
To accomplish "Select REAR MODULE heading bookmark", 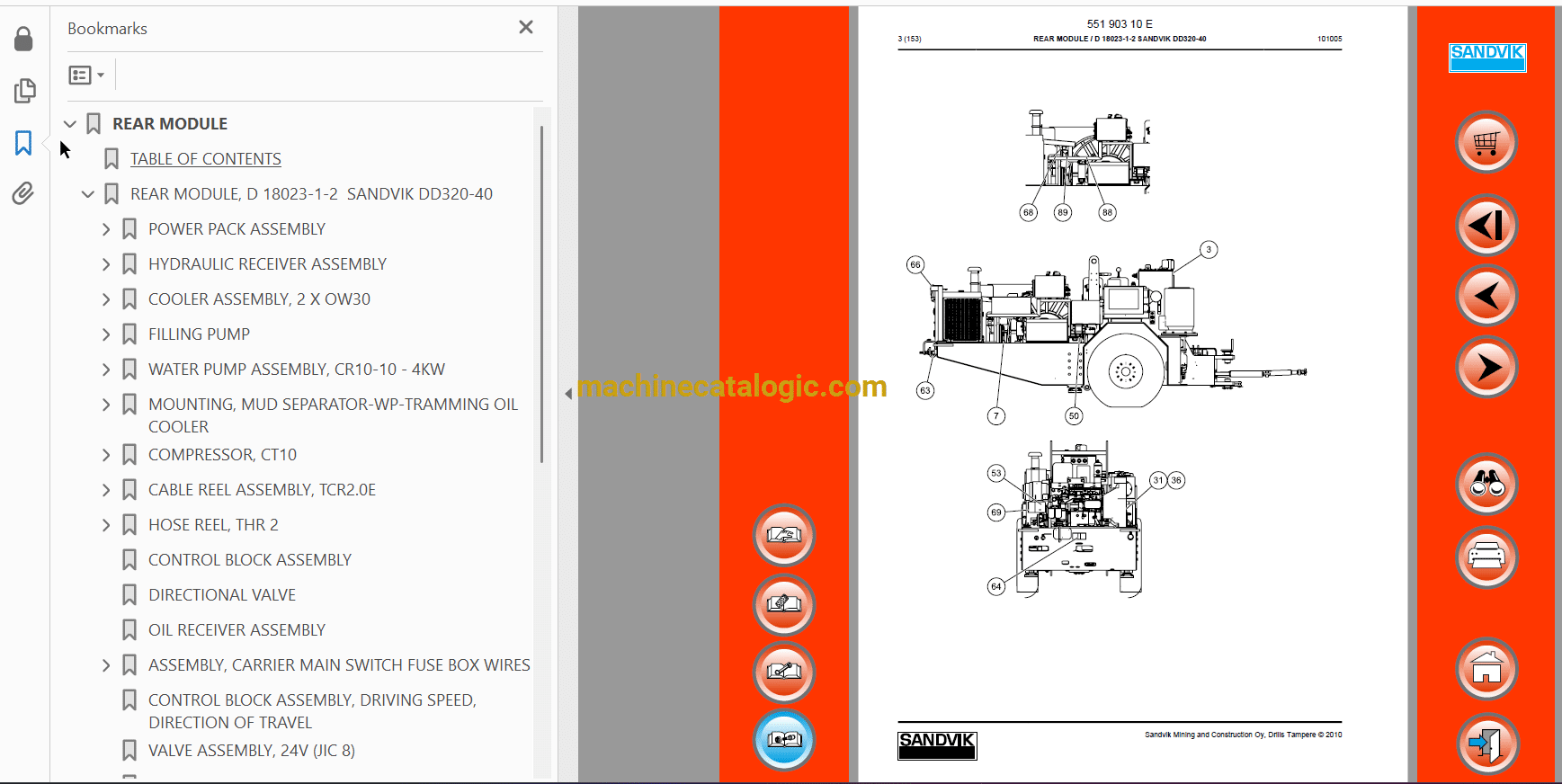I will click(170, 124).
